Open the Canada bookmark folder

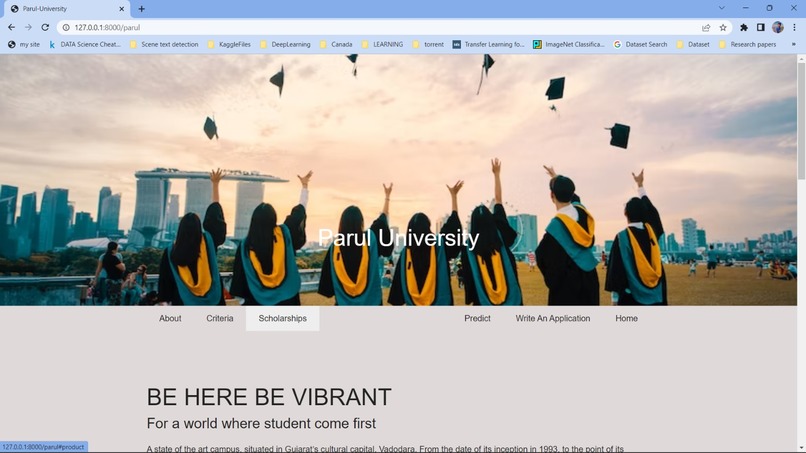pos(336,45)
